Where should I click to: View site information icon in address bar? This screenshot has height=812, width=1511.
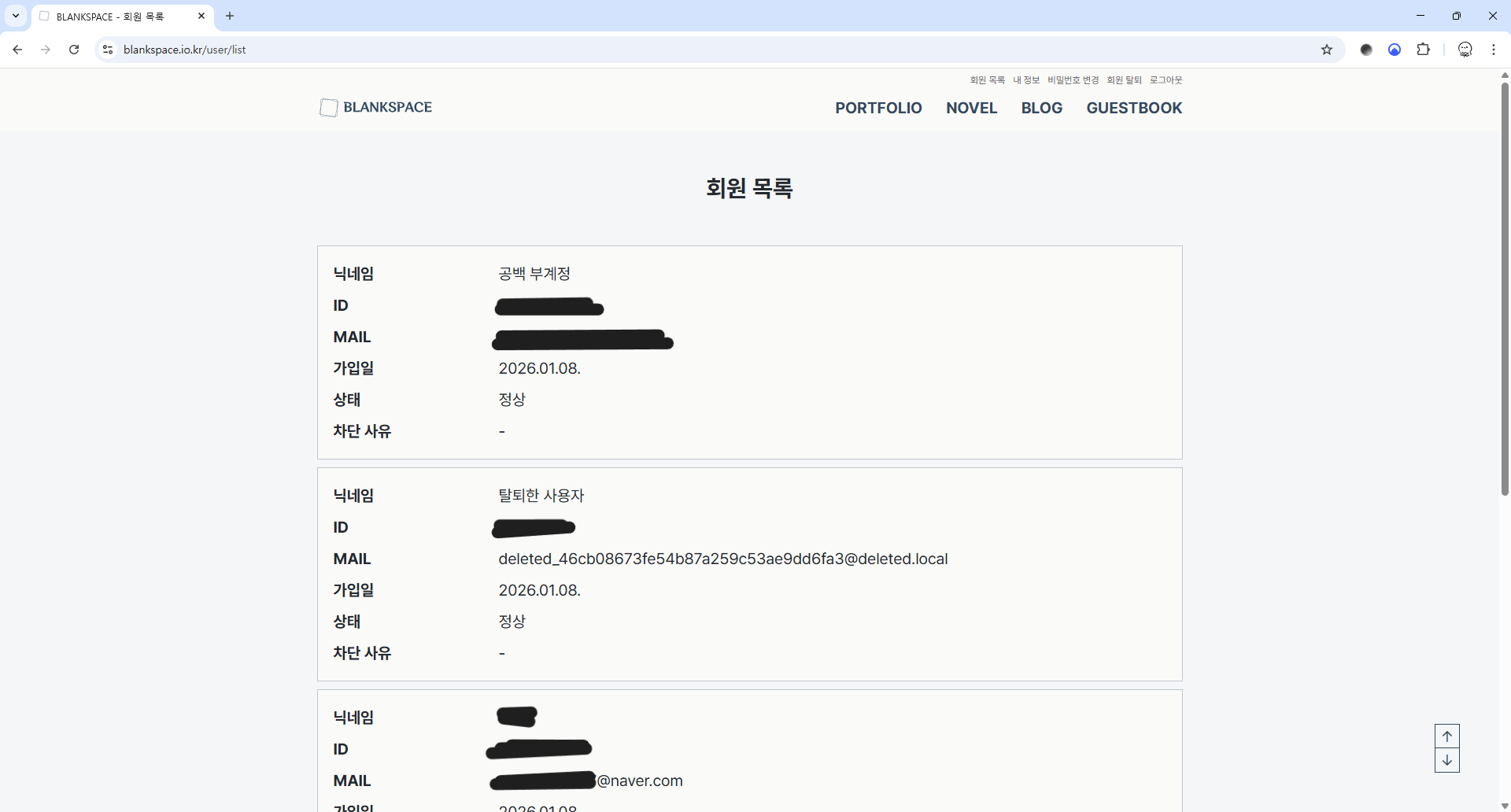point(108,50)
